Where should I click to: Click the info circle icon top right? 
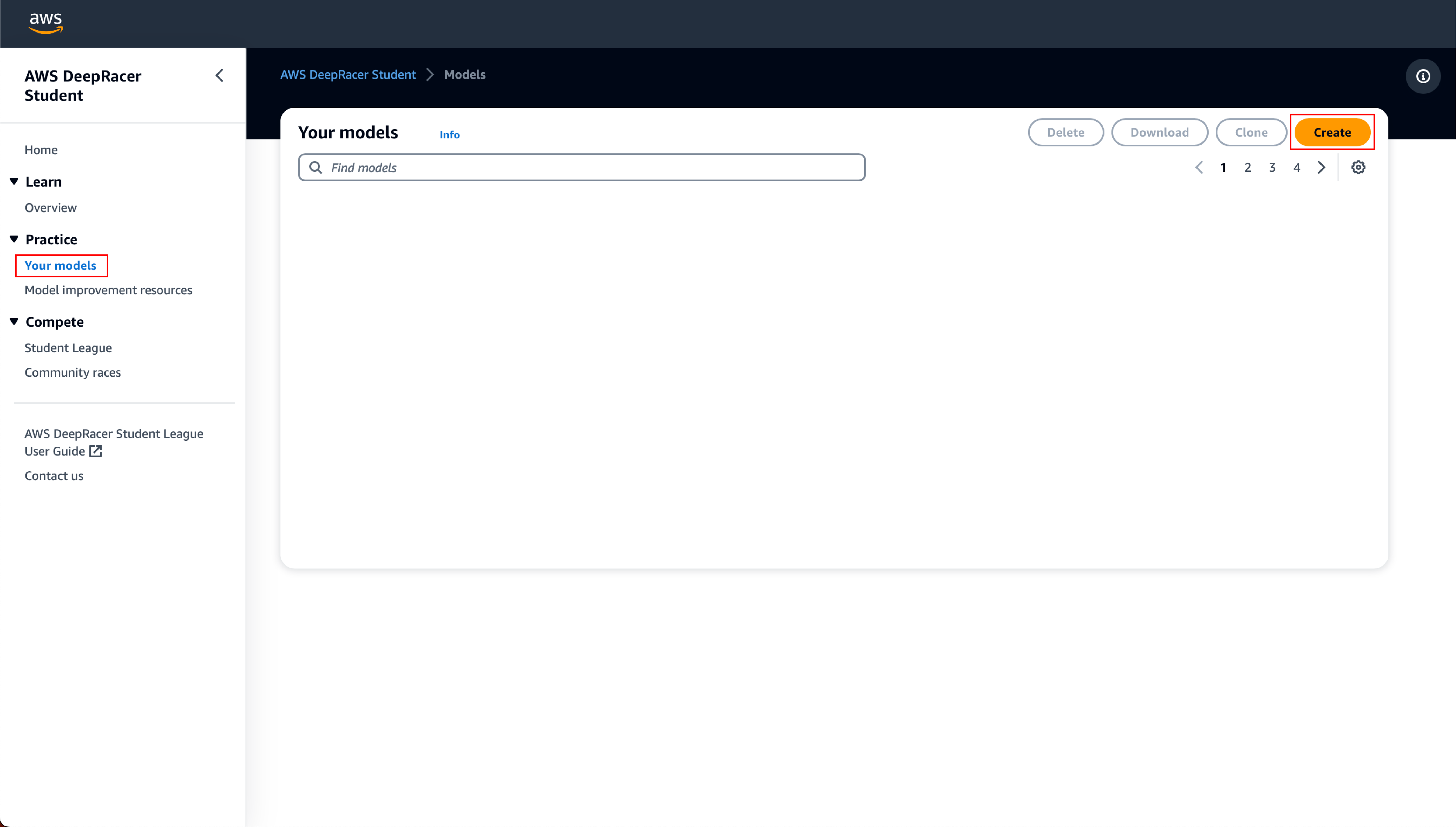(x=1423, y=76)
